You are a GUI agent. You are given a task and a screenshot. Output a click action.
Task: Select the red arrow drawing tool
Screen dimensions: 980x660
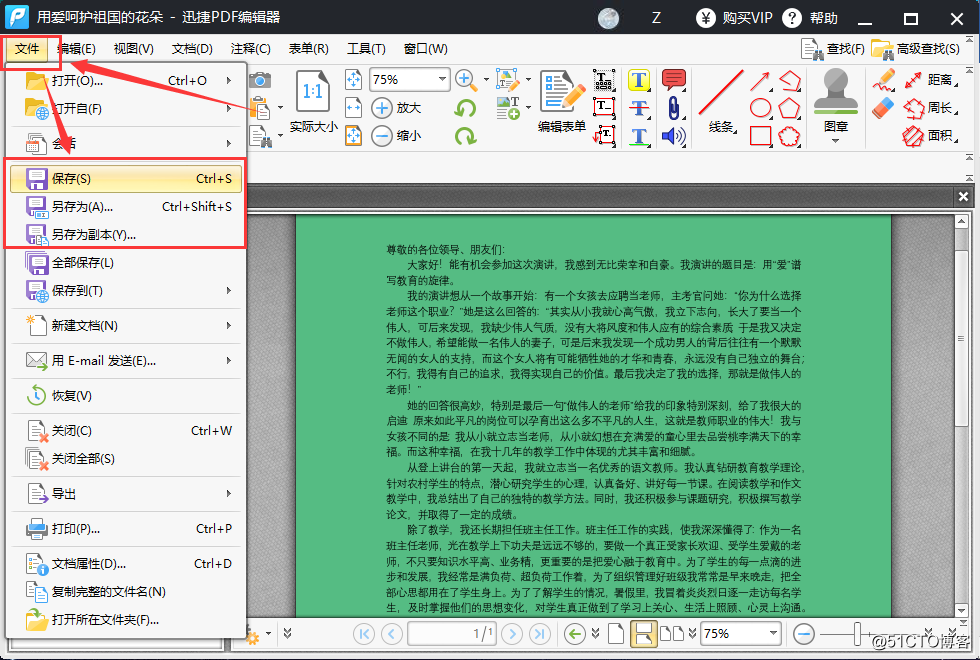(x=760, y=81)
